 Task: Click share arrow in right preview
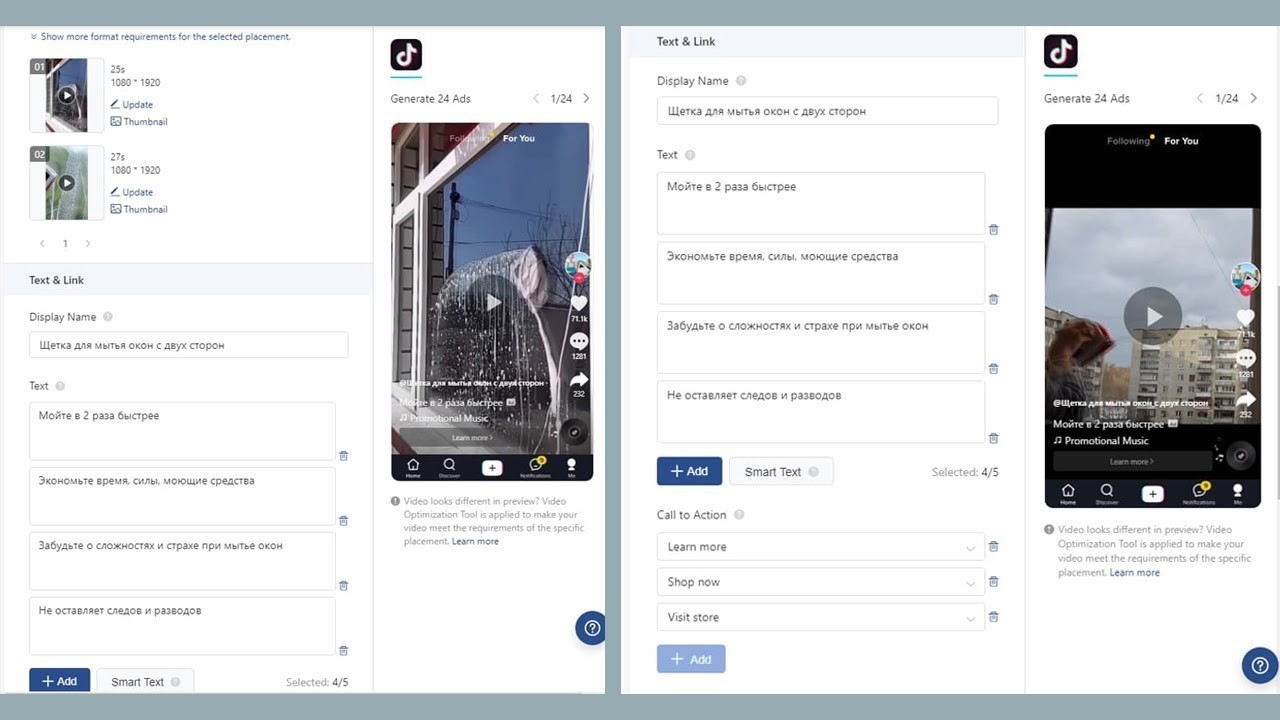click(x=1245, y=398)
